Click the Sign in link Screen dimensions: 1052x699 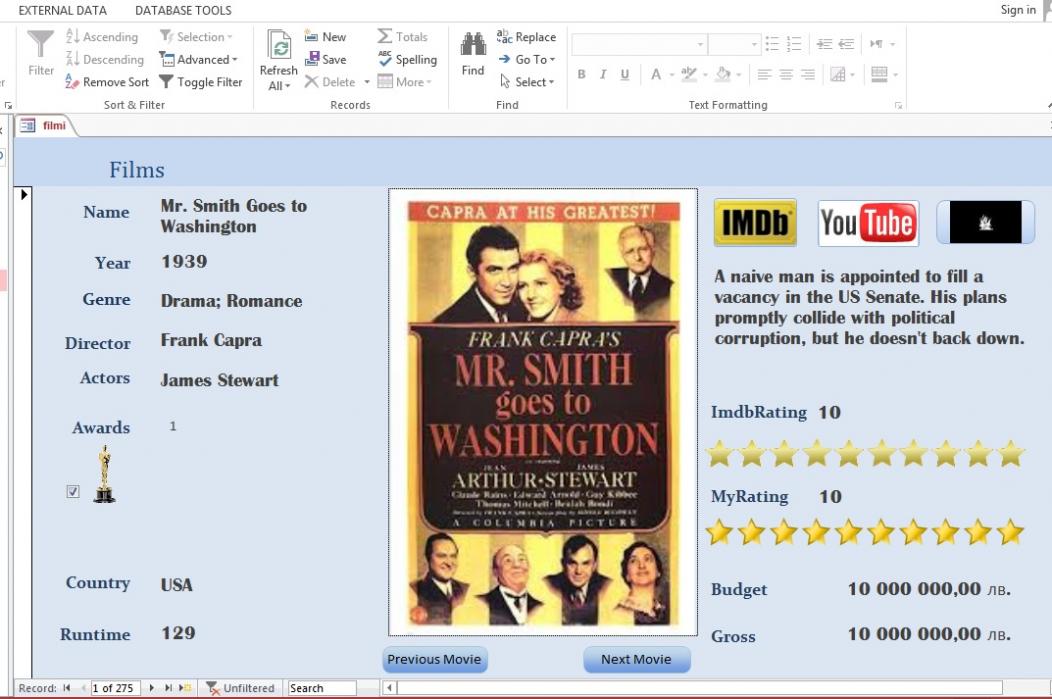tap(1018, 9)
